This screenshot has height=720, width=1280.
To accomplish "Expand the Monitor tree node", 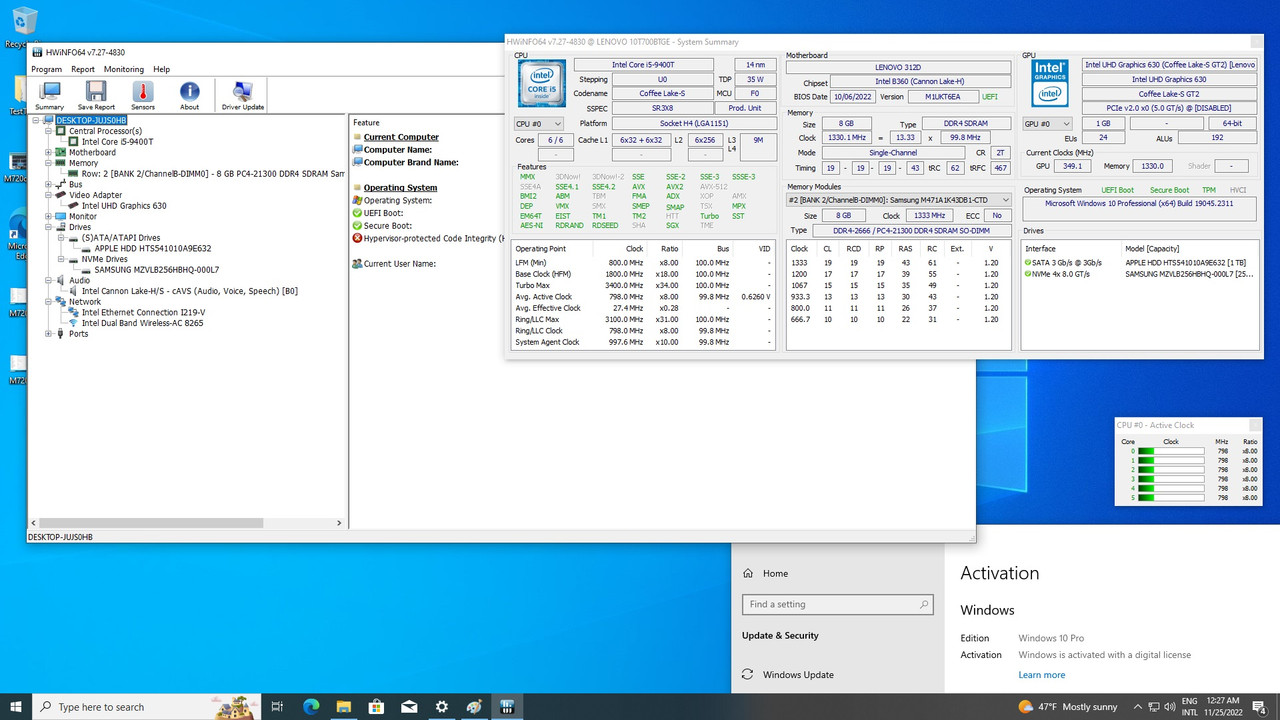I will click(49, 216).
